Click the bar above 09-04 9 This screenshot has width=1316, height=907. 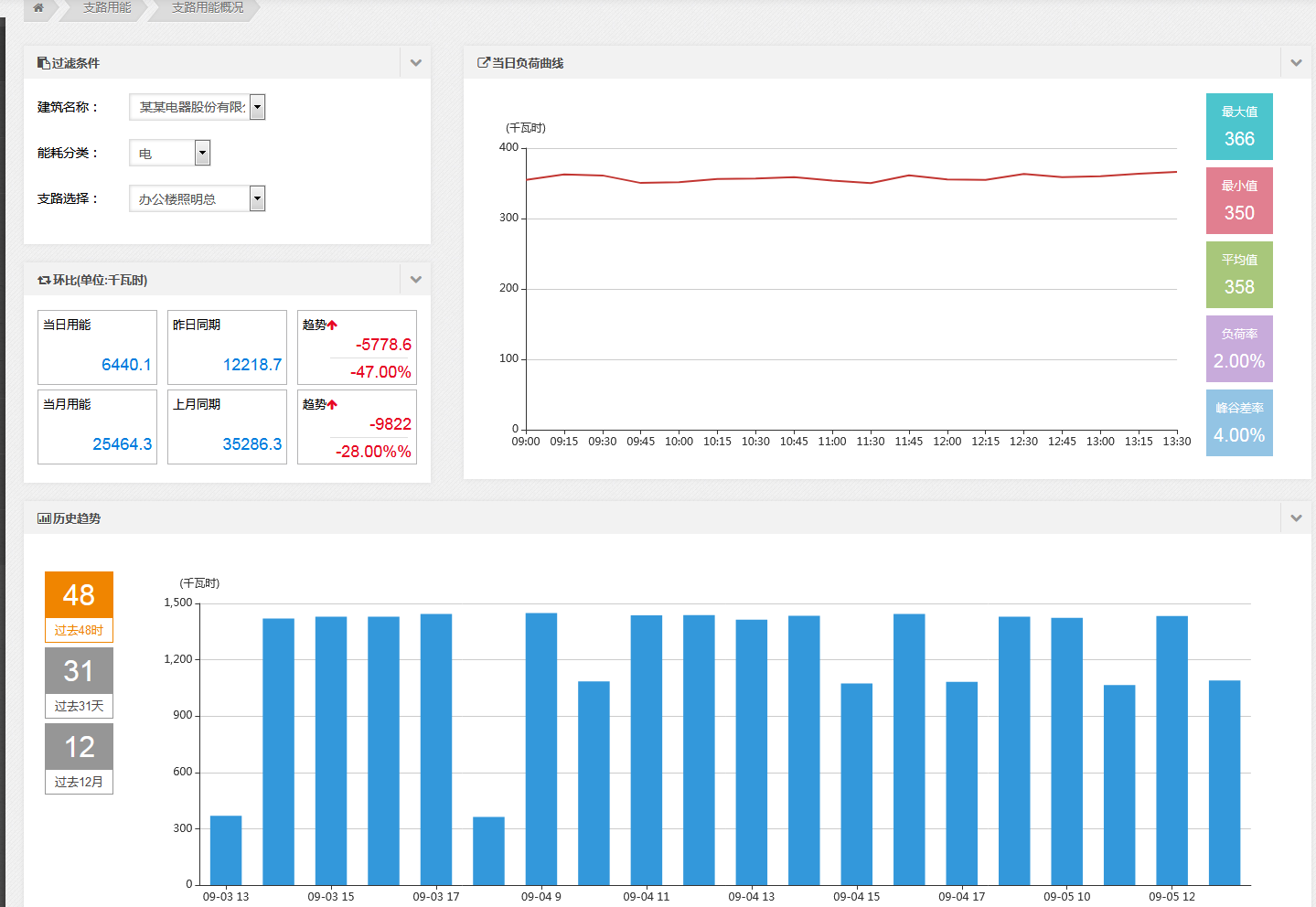point(541,749)
